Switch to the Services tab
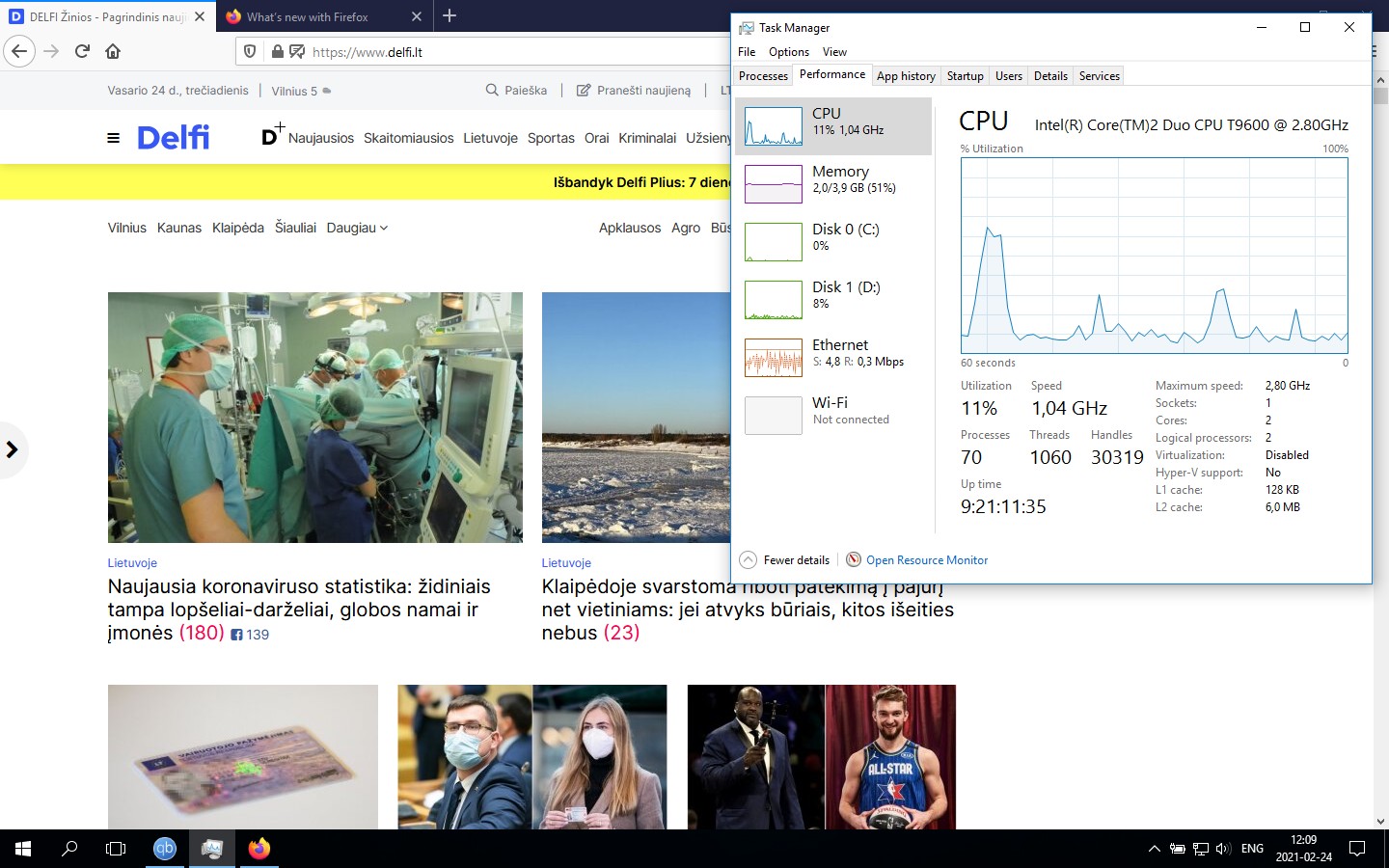Screen dimensions: 1389x868 coord(1100,76)
